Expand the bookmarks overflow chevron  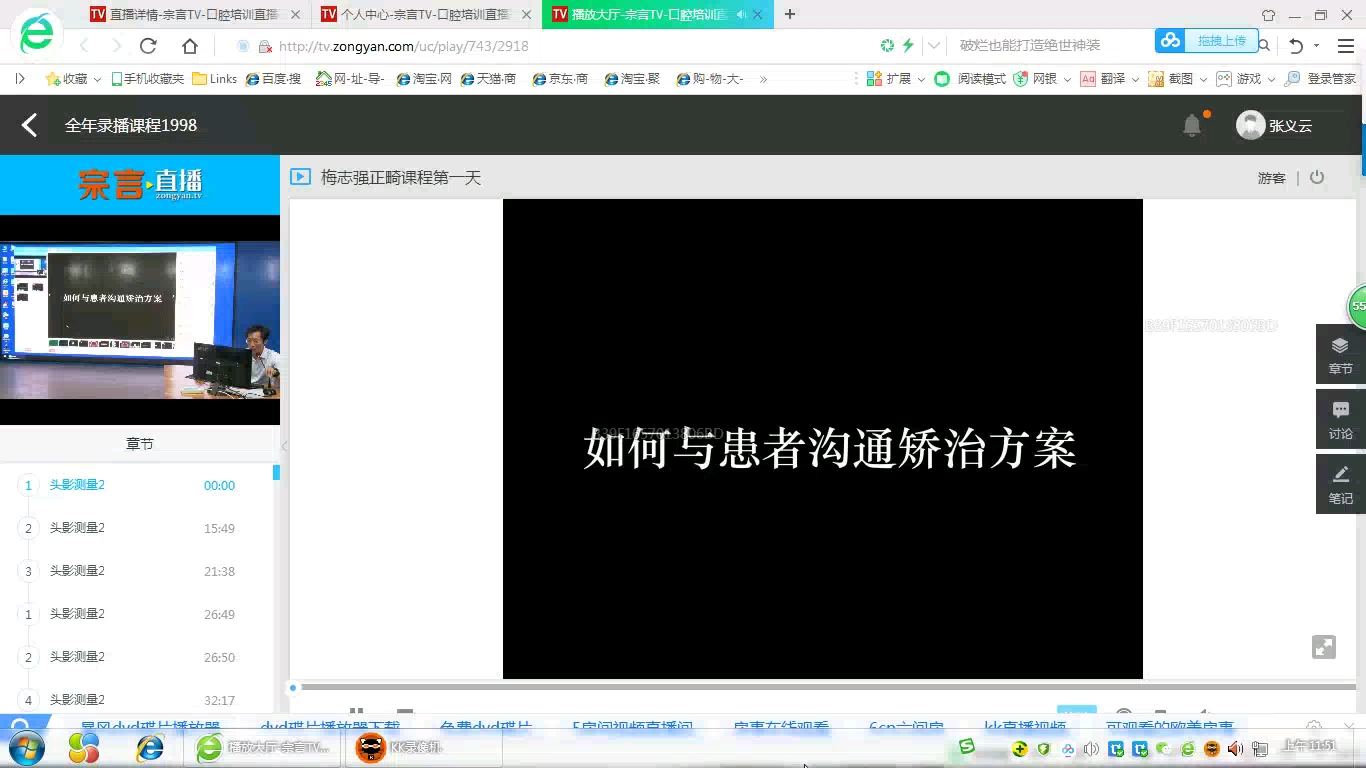tap(763, 78)
